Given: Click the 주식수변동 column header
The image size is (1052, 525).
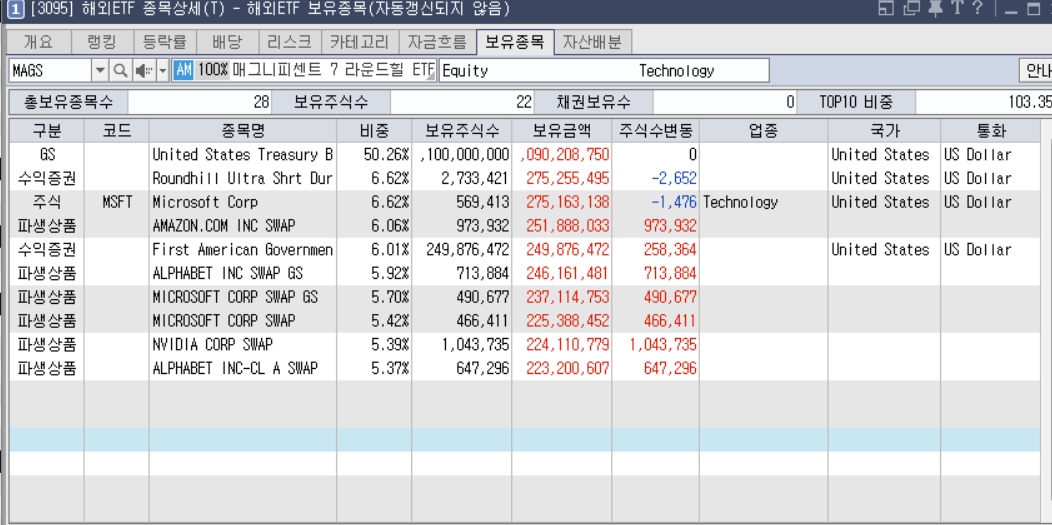Looking at the screenshot, I should [x=655, y=131].
